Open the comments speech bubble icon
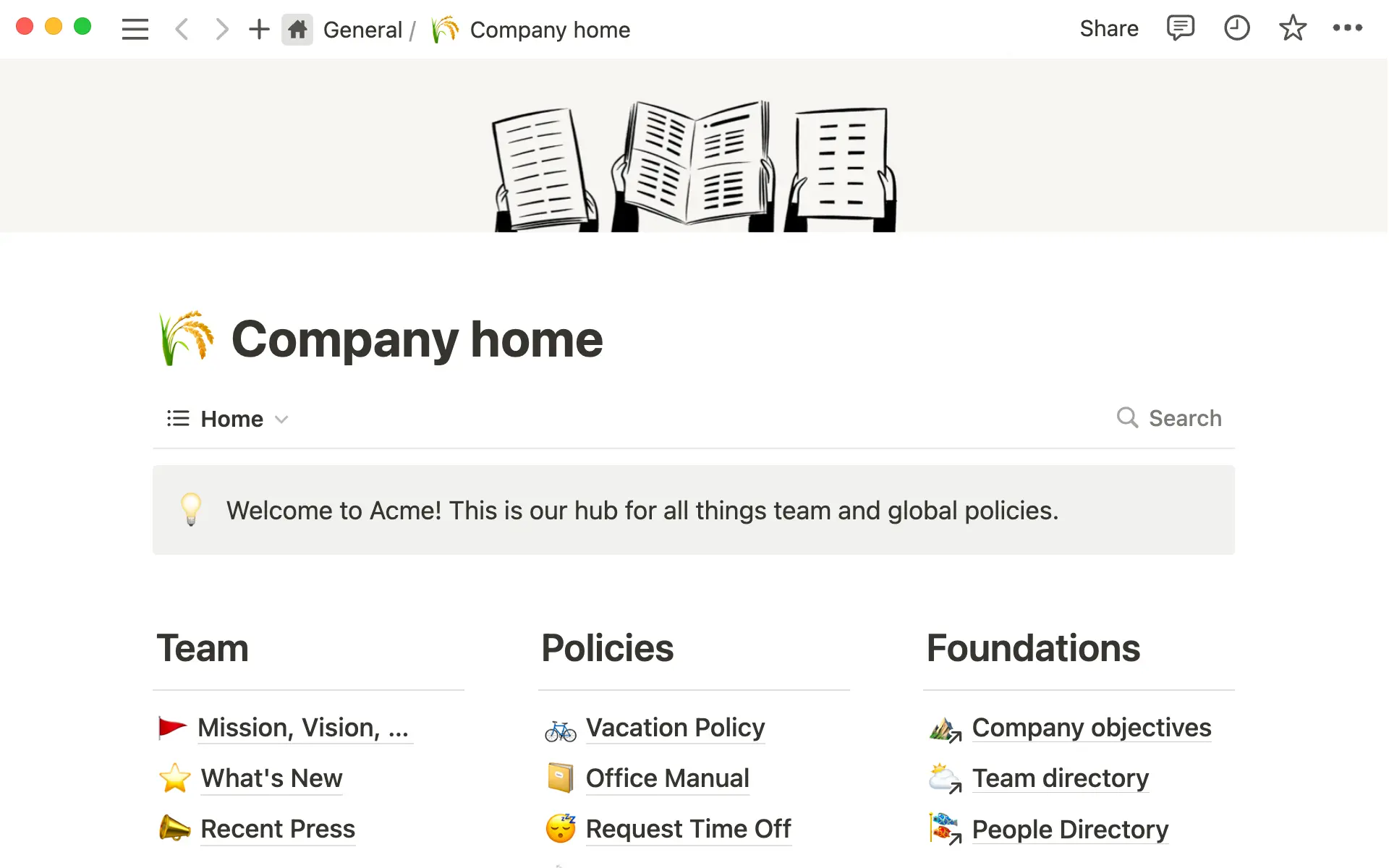 (x=1180, y=28)
